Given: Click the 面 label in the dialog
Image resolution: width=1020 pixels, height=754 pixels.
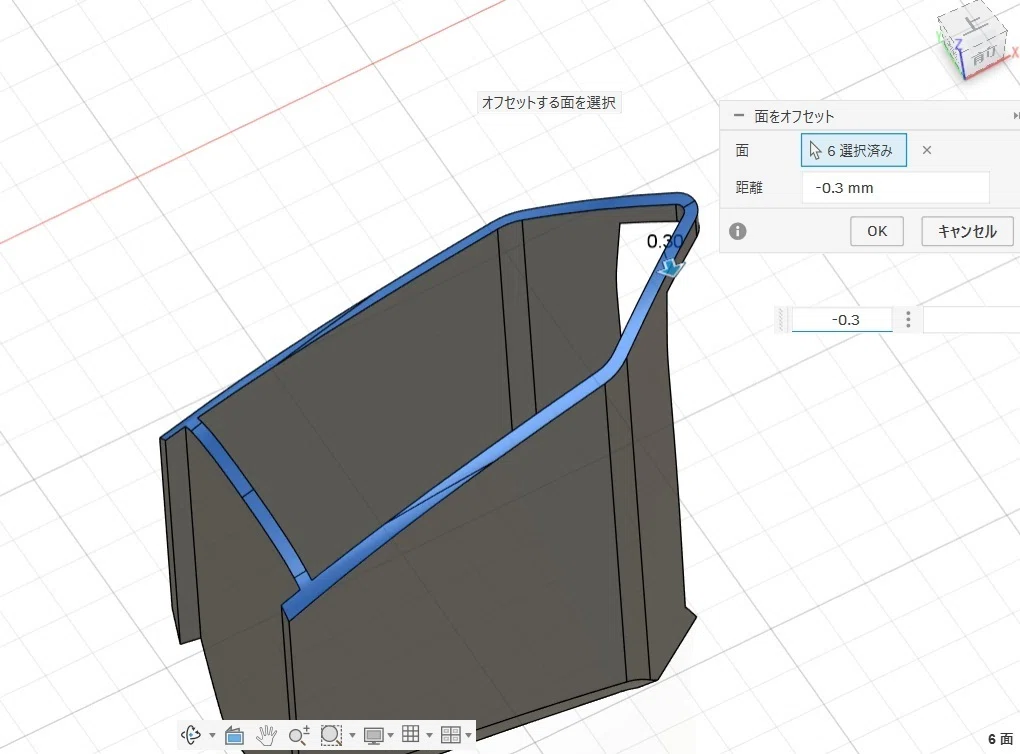Looking at the screenshot, I should [x=742, y=150].
